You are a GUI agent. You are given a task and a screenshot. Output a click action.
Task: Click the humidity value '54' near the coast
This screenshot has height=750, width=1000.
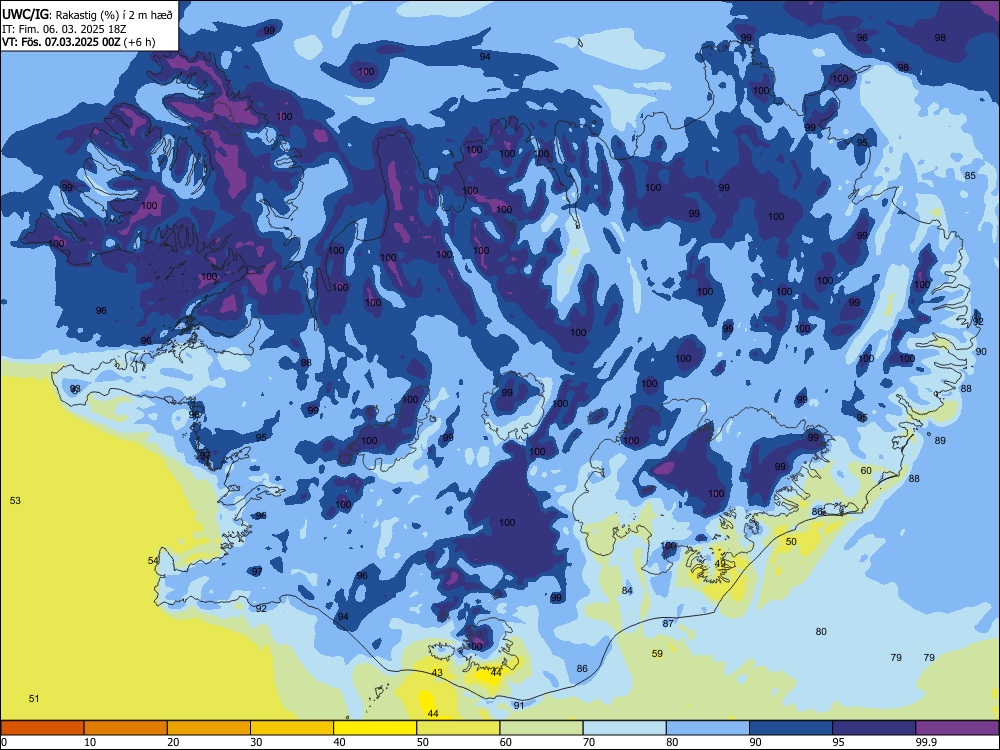153,561
